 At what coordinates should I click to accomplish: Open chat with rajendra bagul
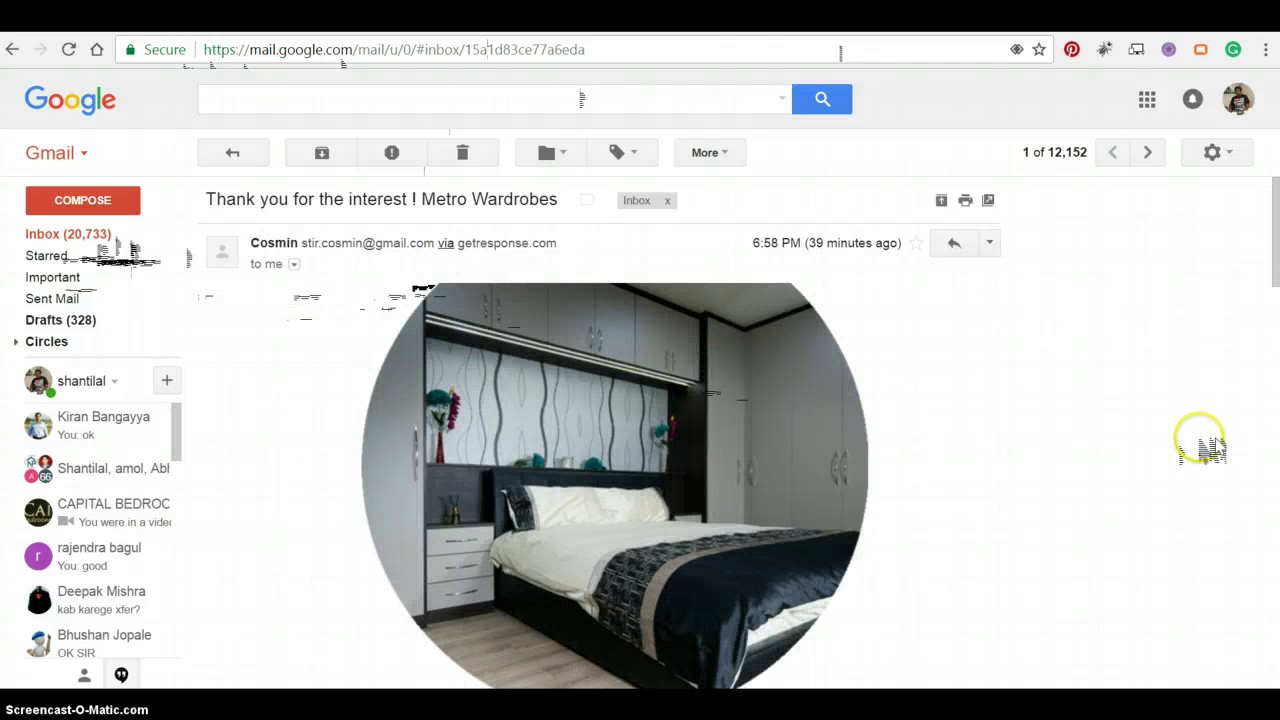[98, 556]
